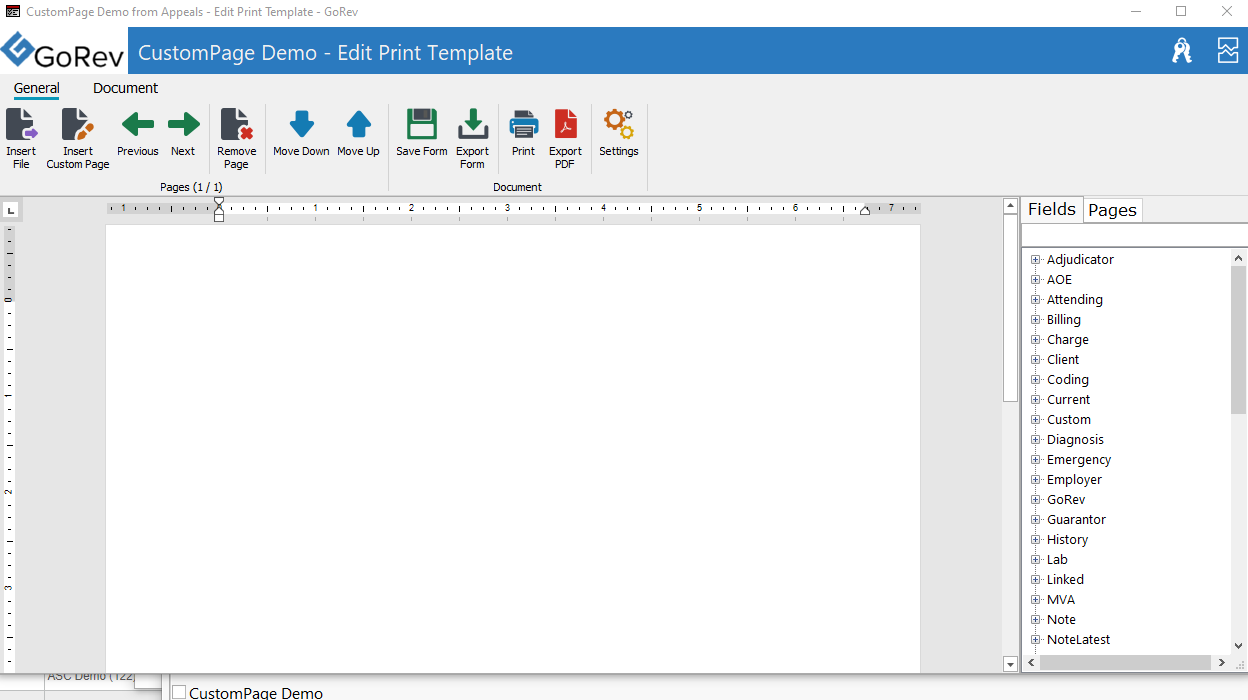The image size is (1248, 700).
Task: Click inside the blank document page
Action: [513, 448]
